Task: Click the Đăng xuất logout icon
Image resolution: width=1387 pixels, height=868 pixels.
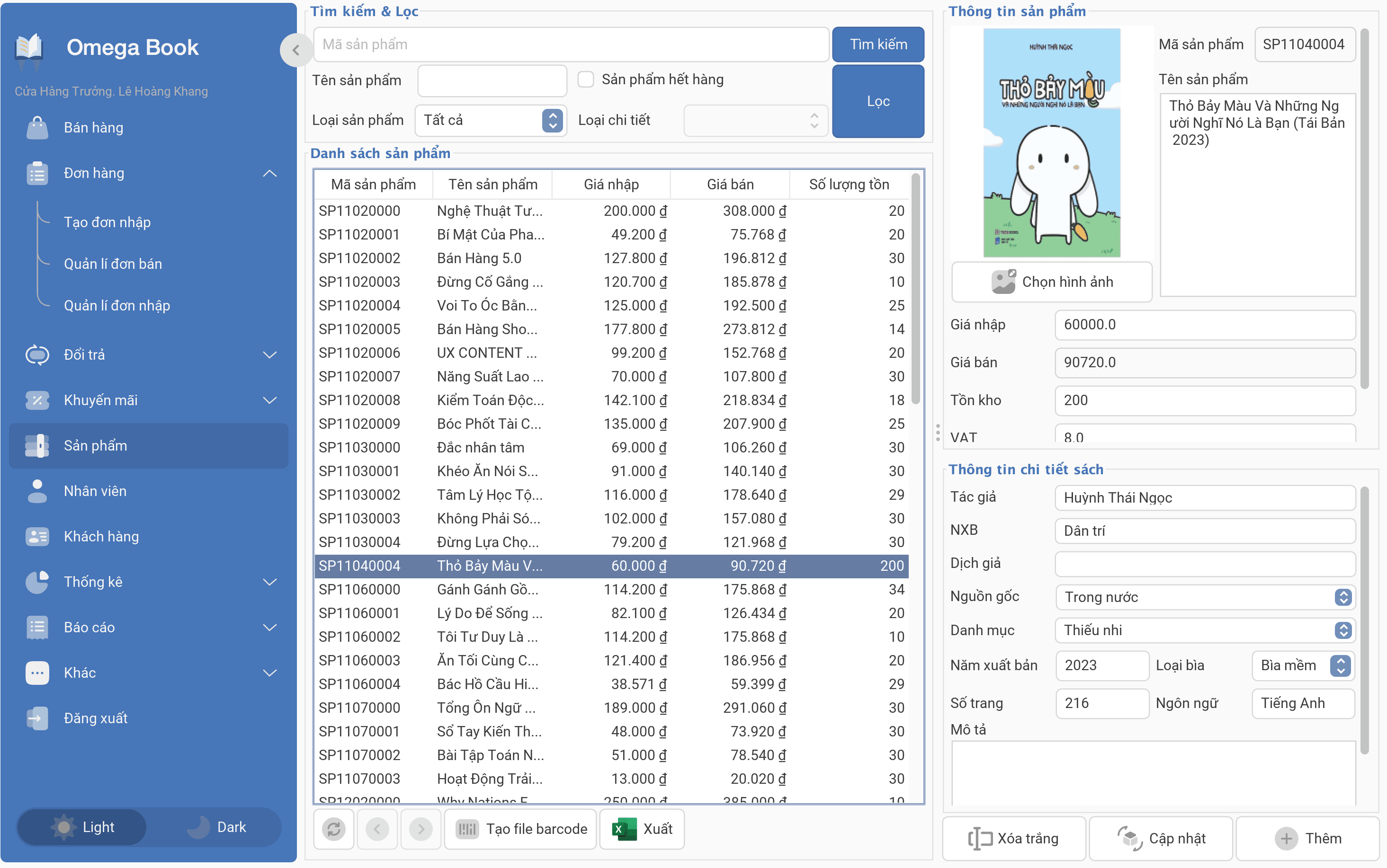Action: click(x=37, y=718)
